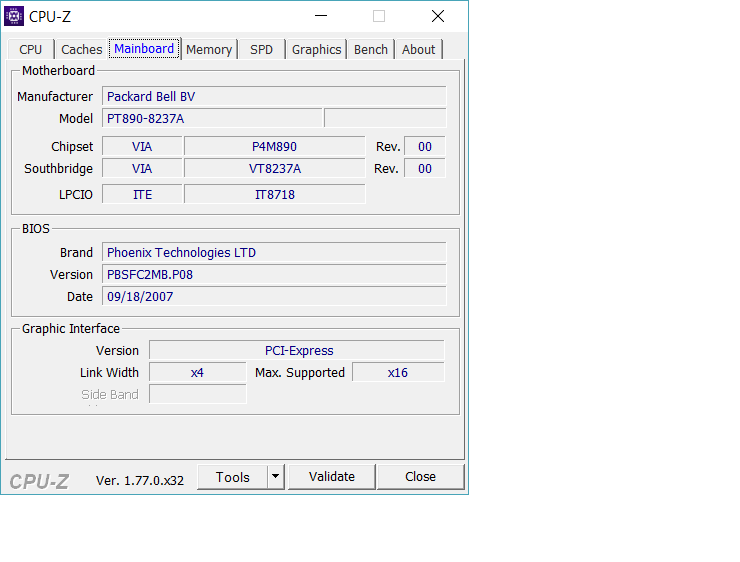This screenshot has height=562, width=740.
Task: Open the Memory tab
Action: click(x=209, y=50)
